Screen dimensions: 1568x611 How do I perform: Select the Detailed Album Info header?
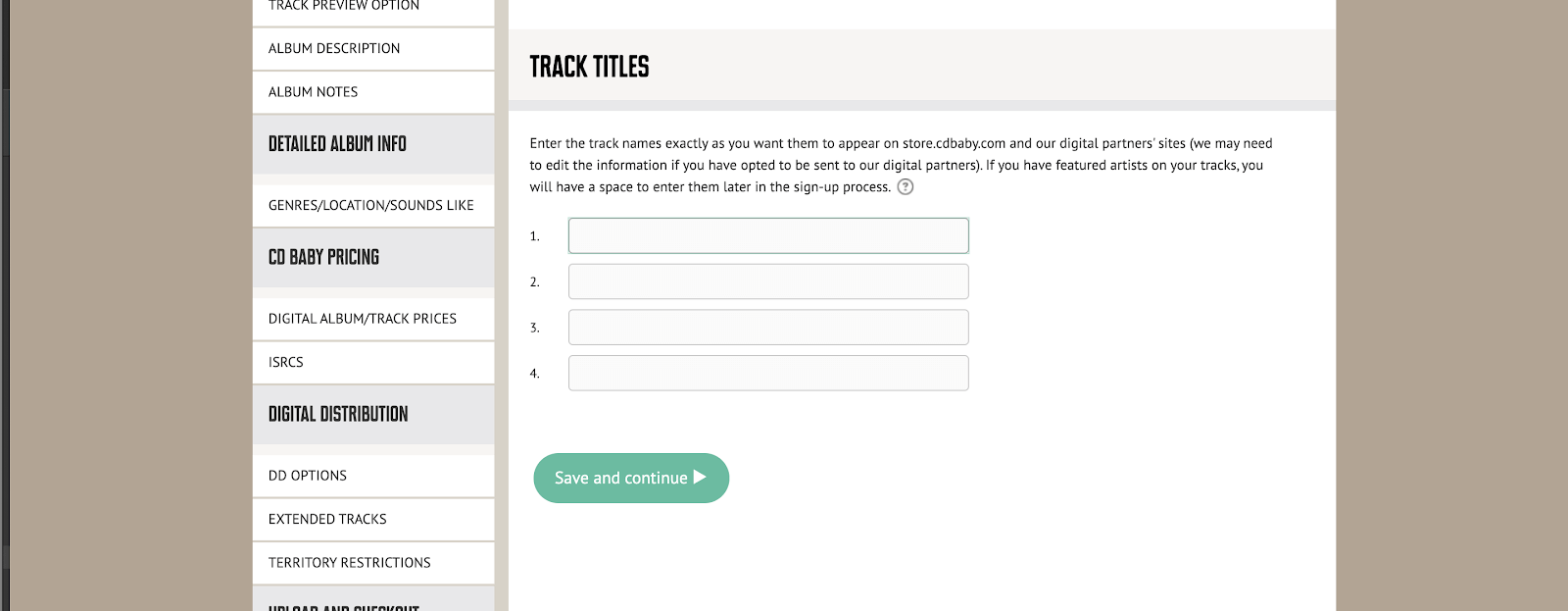pos(337,144)
